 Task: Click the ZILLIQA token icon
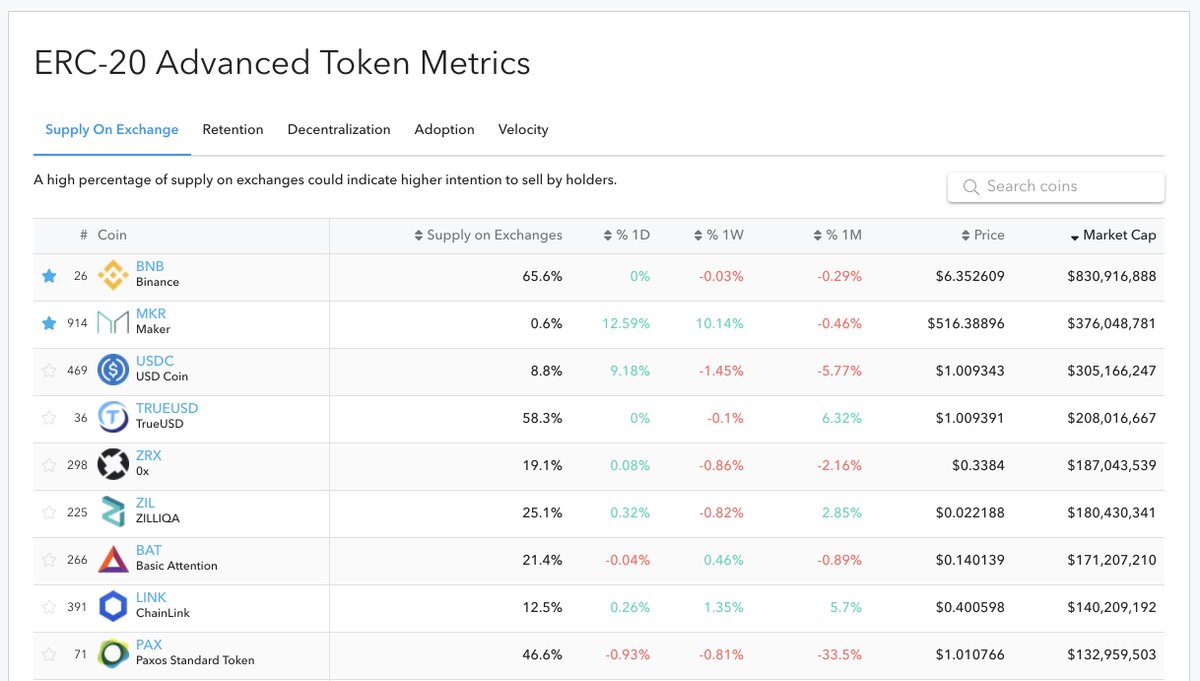[113, 512]
